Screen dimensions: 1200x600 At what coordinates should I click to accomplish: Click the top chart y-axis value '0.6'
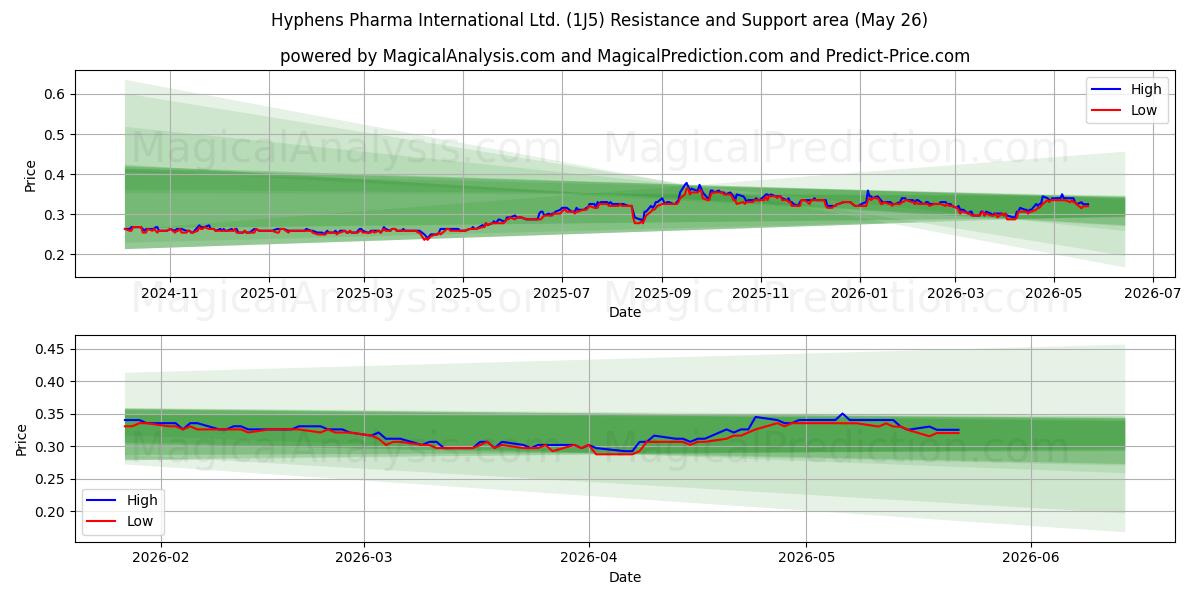tap(56, 94)
